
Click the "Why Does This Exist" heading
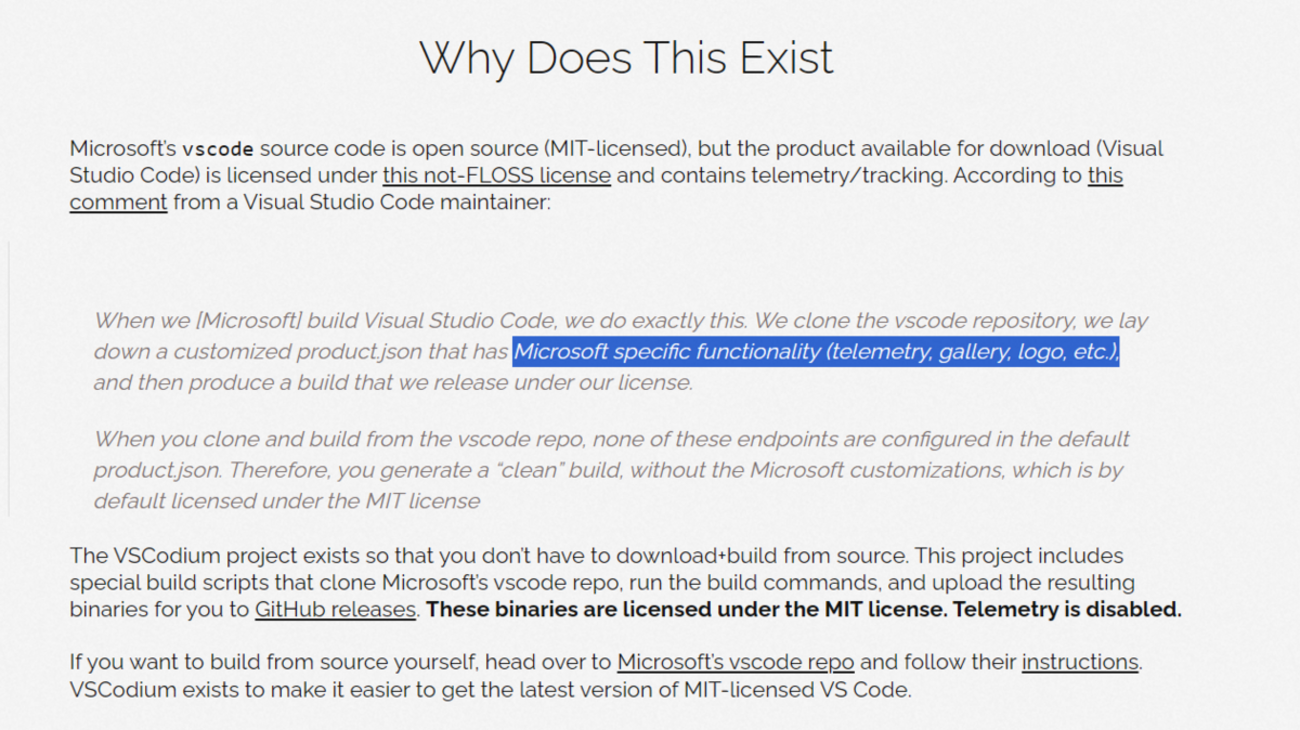pos(626,58)
